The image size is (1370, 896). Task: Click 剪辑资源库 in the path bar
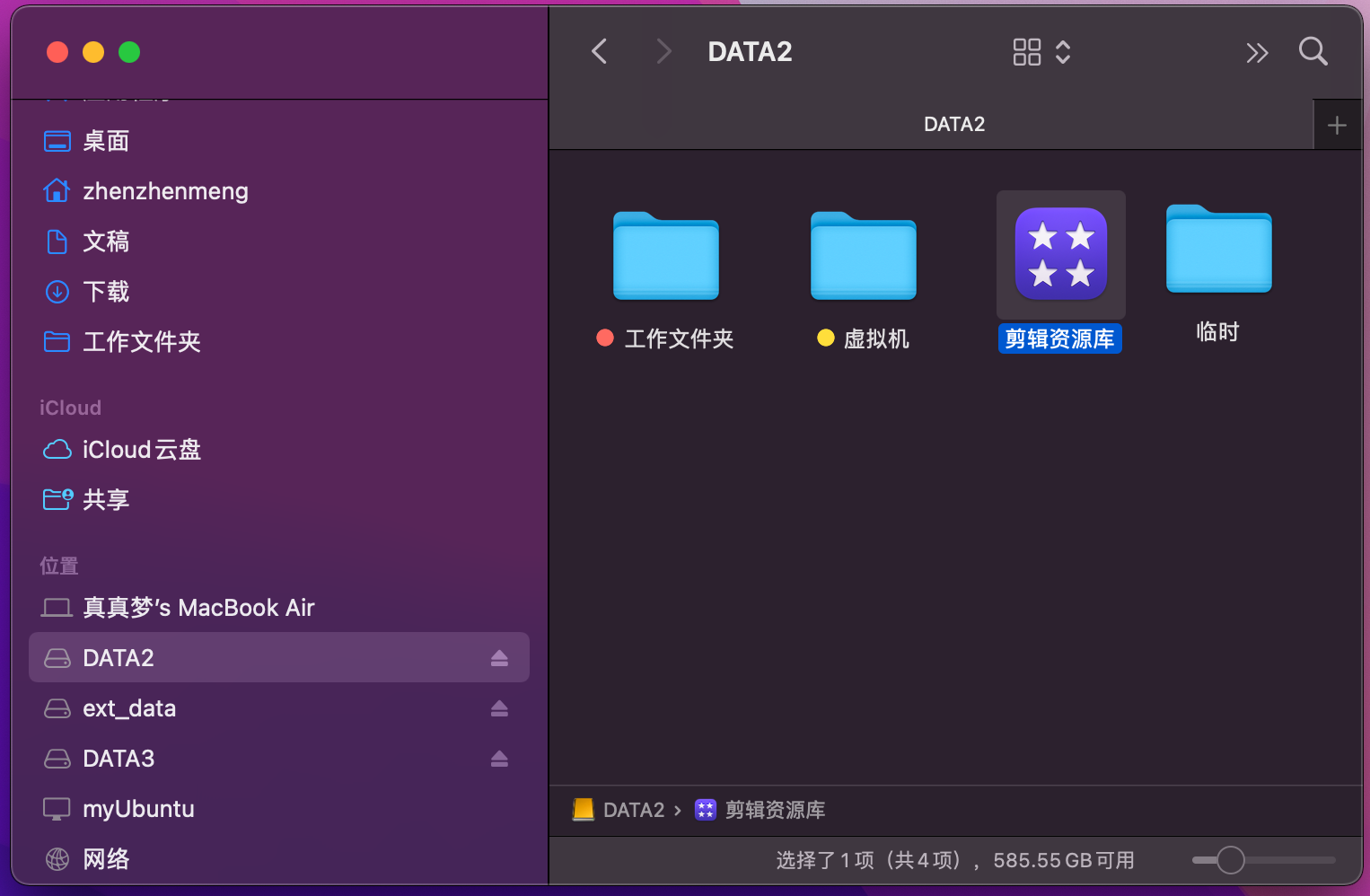click(774, 810)
